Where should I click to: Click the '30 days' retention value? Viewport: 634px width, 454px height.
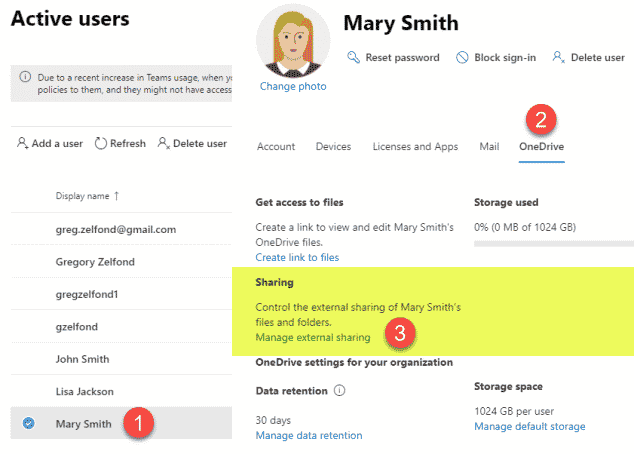click(x=273, y=420)
